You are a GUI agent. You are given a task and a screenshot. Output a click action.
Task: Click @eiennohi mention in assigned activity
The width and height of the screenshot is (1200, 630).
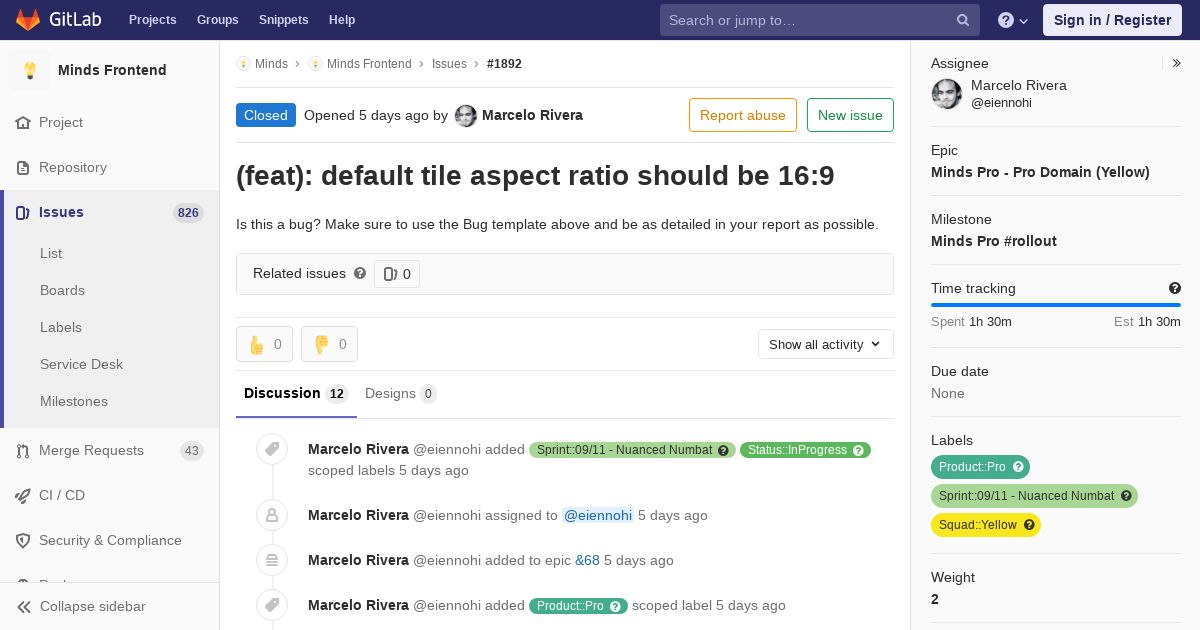tap(598, 515)
